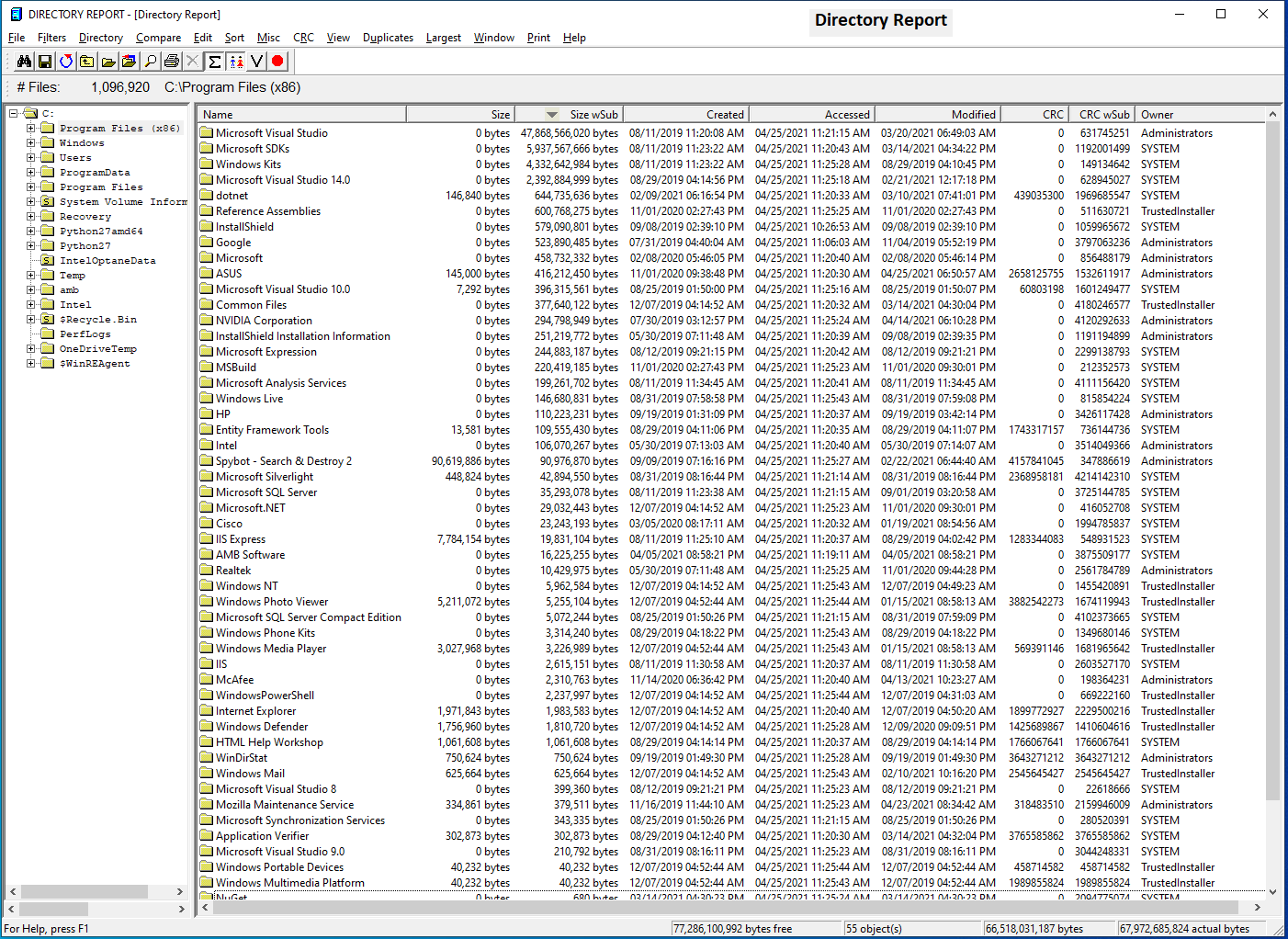Viewport: 1288px width, 939px height.
Task: Open the File menu
Action: (x=17, y=38)
